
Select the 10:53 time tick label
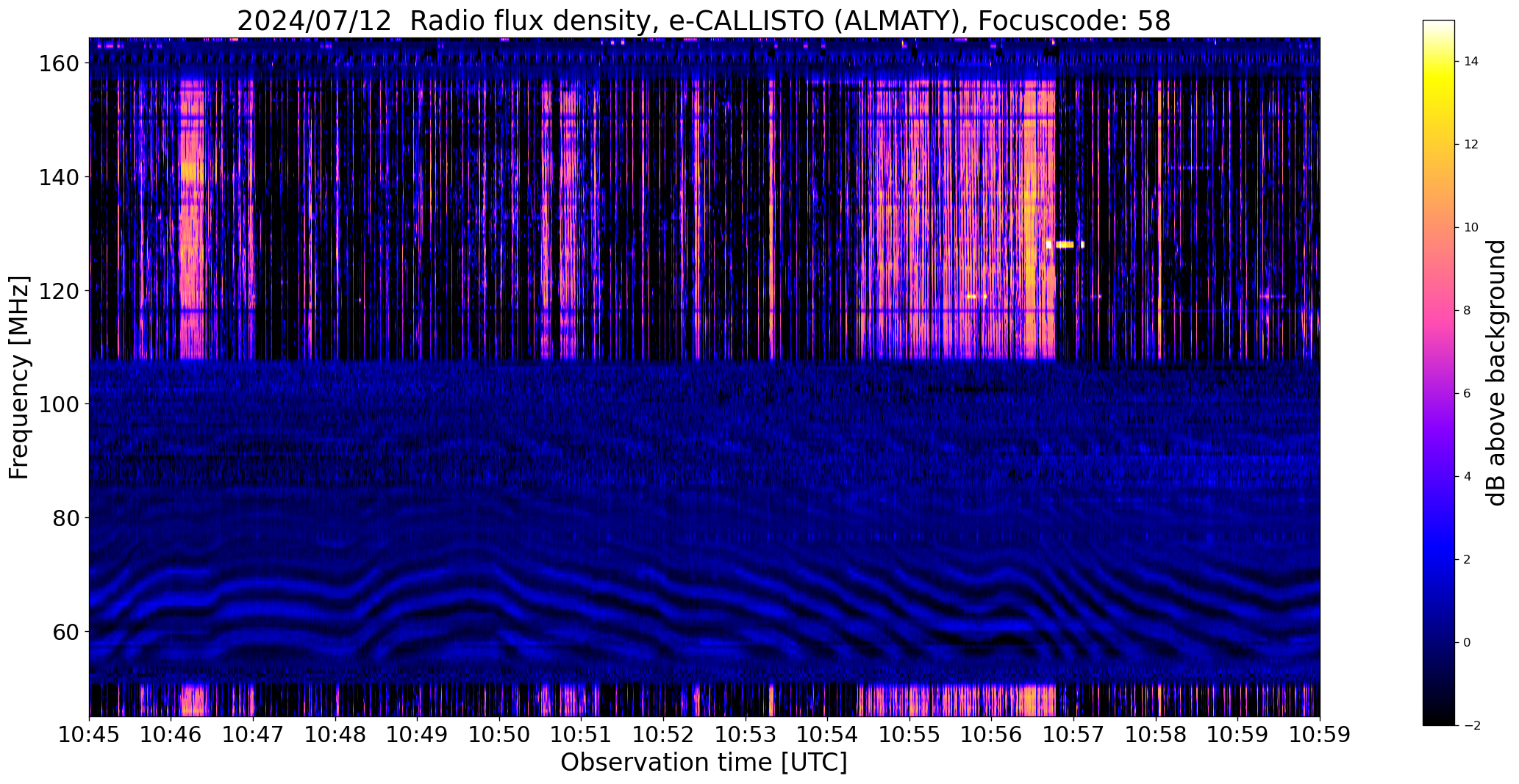coord(746,735)
